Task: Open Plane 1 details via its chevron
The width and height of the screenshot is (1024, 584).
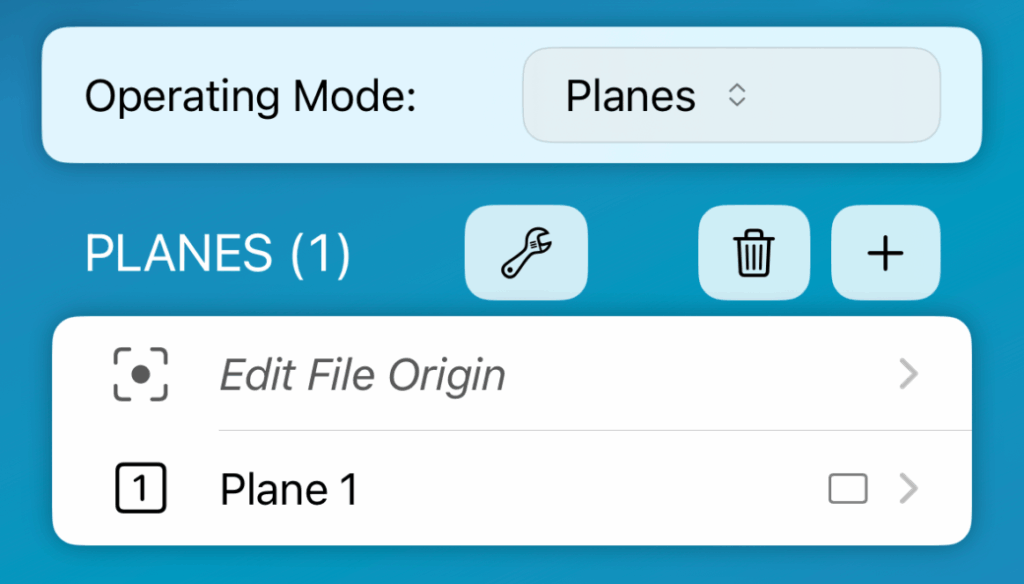Action: point(908,490)
